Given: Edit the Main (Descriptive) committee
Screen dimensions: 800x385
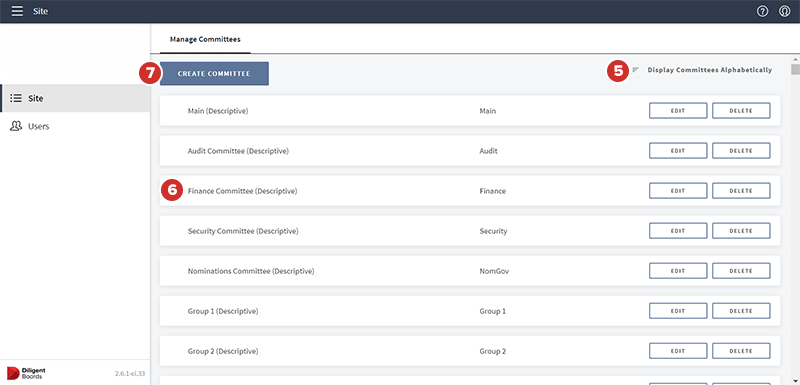Looking at the screenshot, I should pos(678,111).
